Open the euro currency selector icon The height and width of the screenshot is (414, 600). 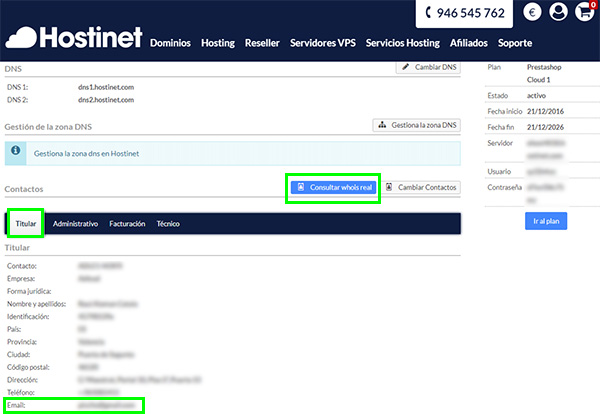tap(532, 12)
